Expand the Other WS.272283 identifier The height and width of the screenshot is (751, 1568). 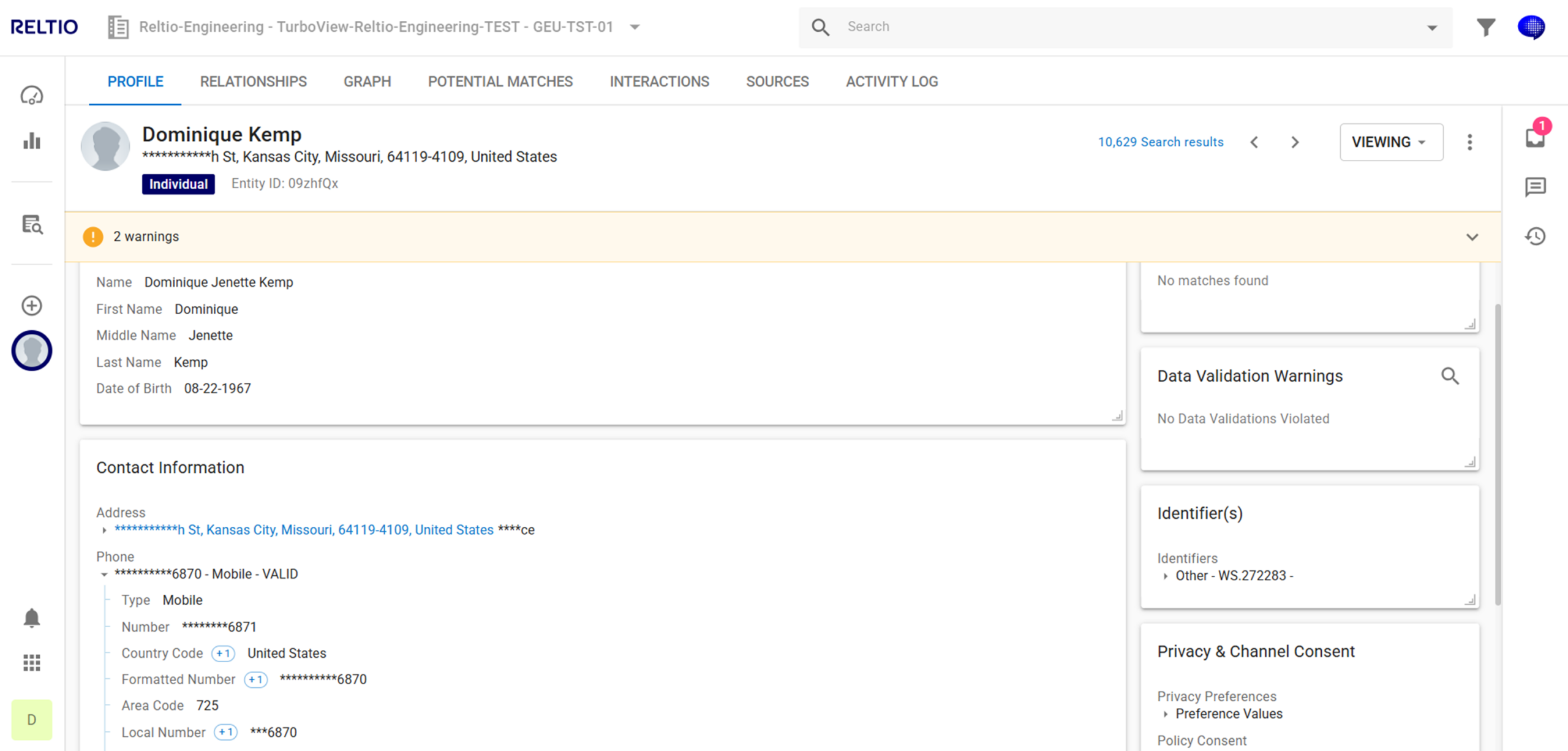pos(1166,576)
